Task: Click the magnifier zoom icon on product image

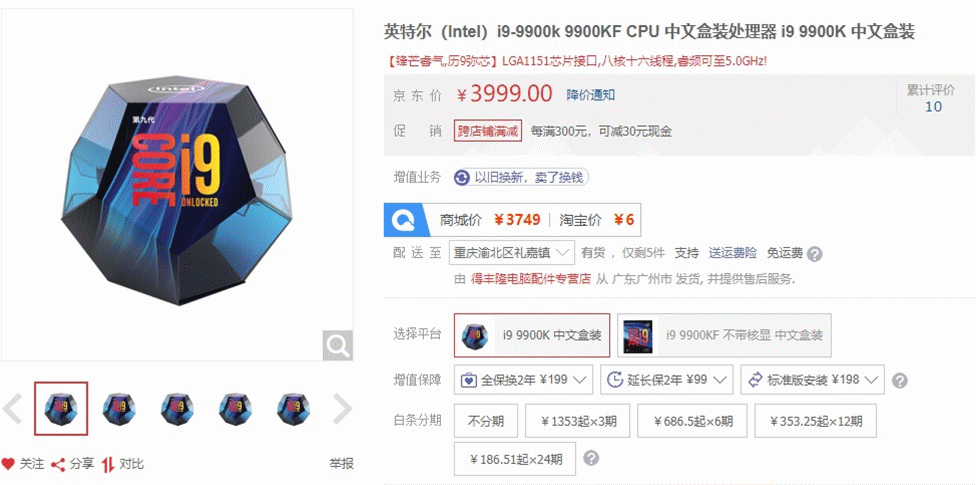Action: (337, 346)
